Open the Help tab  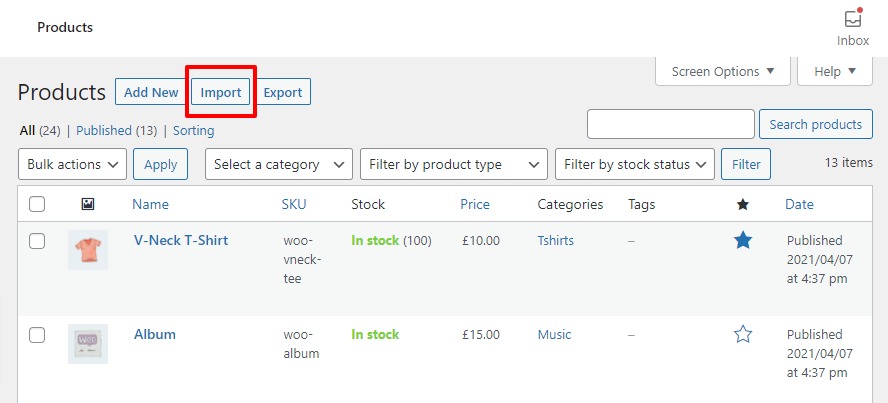(x=835, y=71)
